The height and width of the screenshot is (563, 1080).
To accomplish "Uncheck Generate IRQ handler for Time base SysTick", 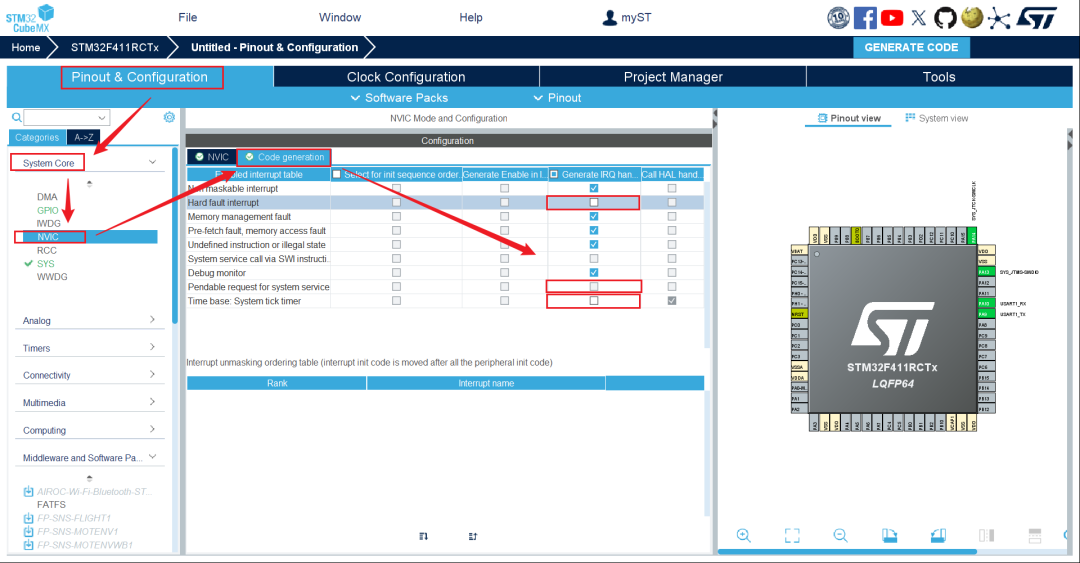I will 594,301.
